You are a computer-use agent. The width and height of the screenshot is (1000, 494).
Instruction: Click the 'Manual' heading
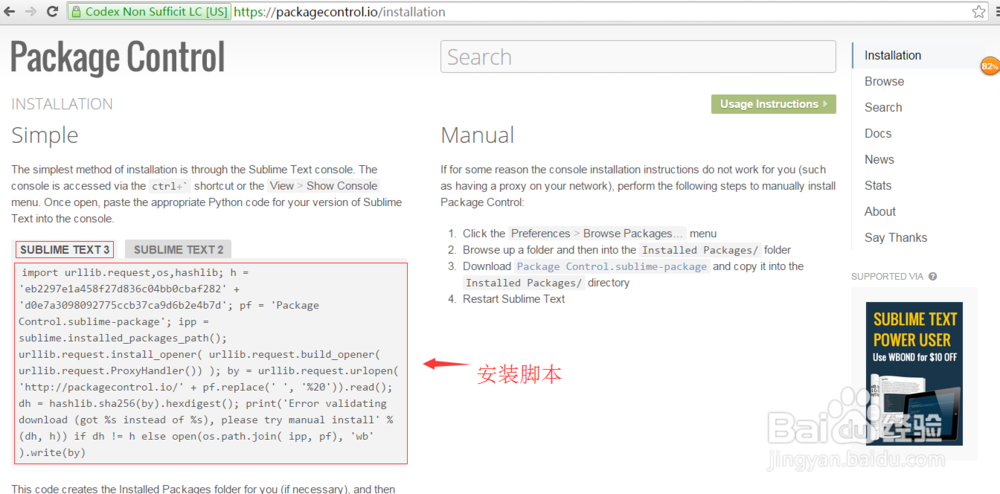click(477, 135)
